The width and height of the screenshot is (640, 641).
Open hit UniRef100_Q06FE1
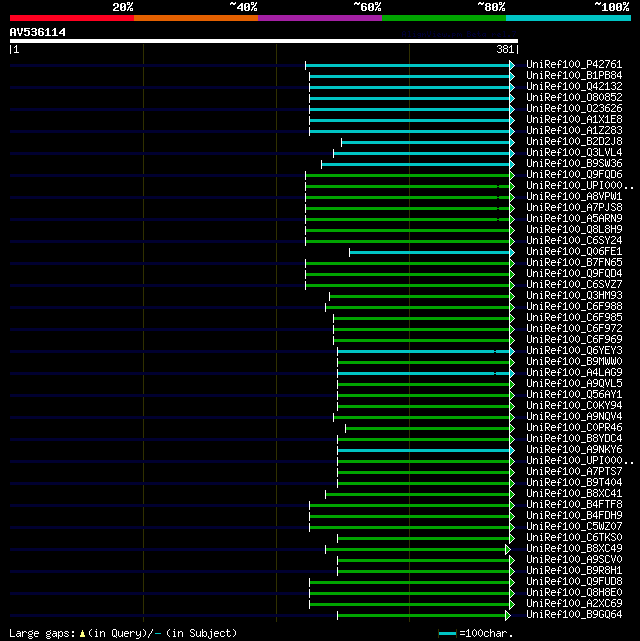(x=574, y=251)
